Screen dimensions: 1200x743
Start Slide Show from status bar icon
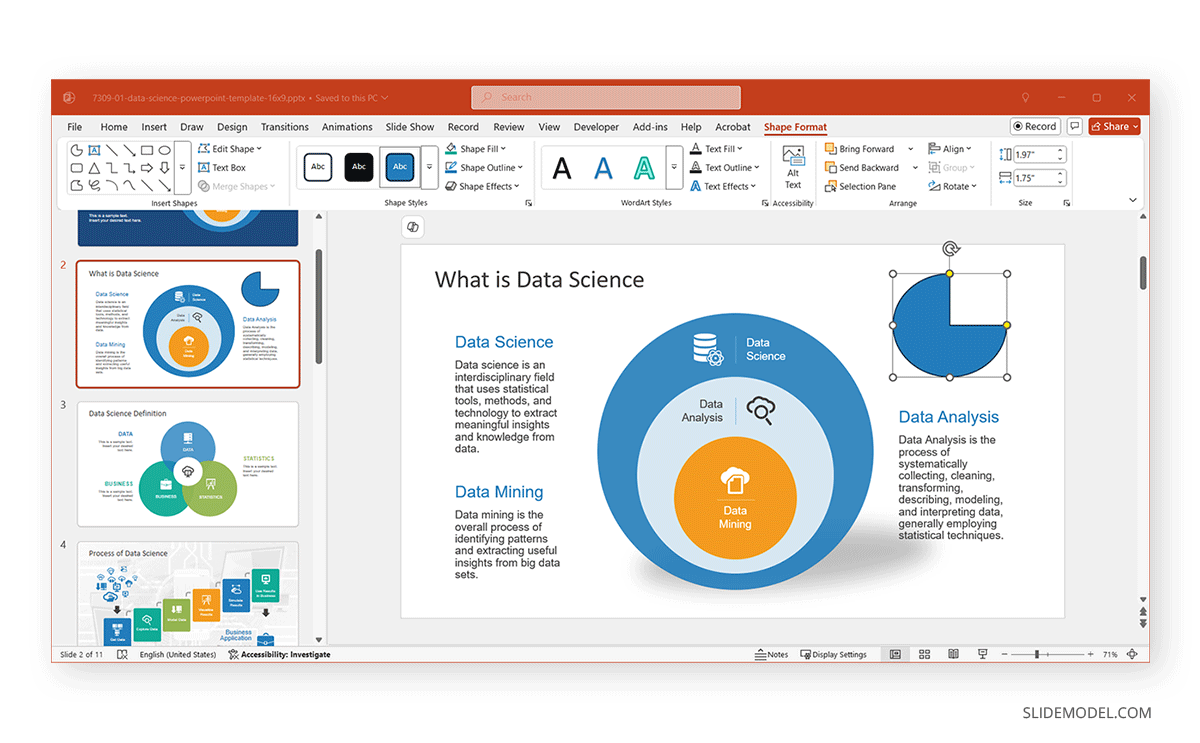[x=983, y=654]
